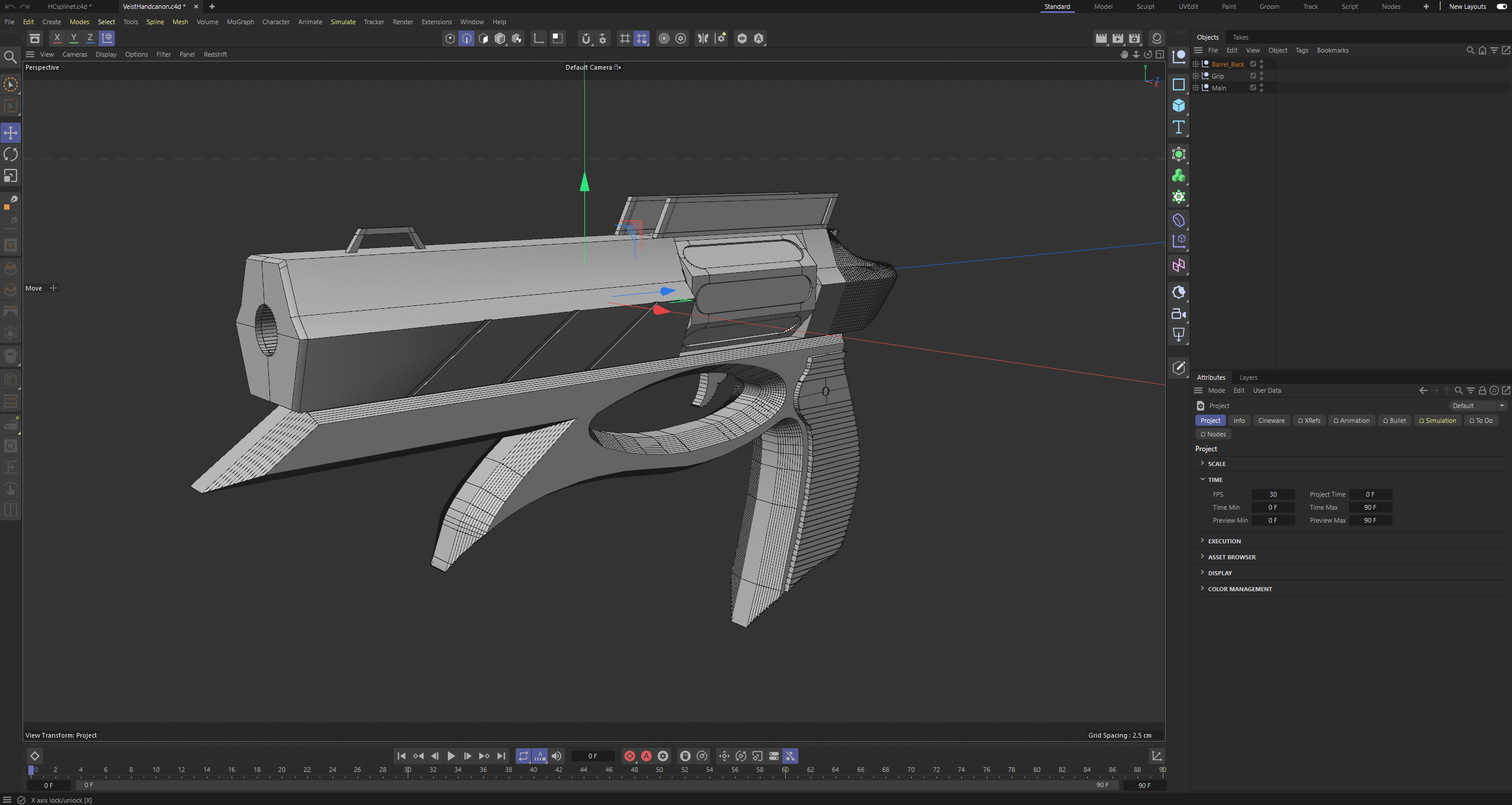Click the Cube primitive icon

click(x=1178, y=106)
